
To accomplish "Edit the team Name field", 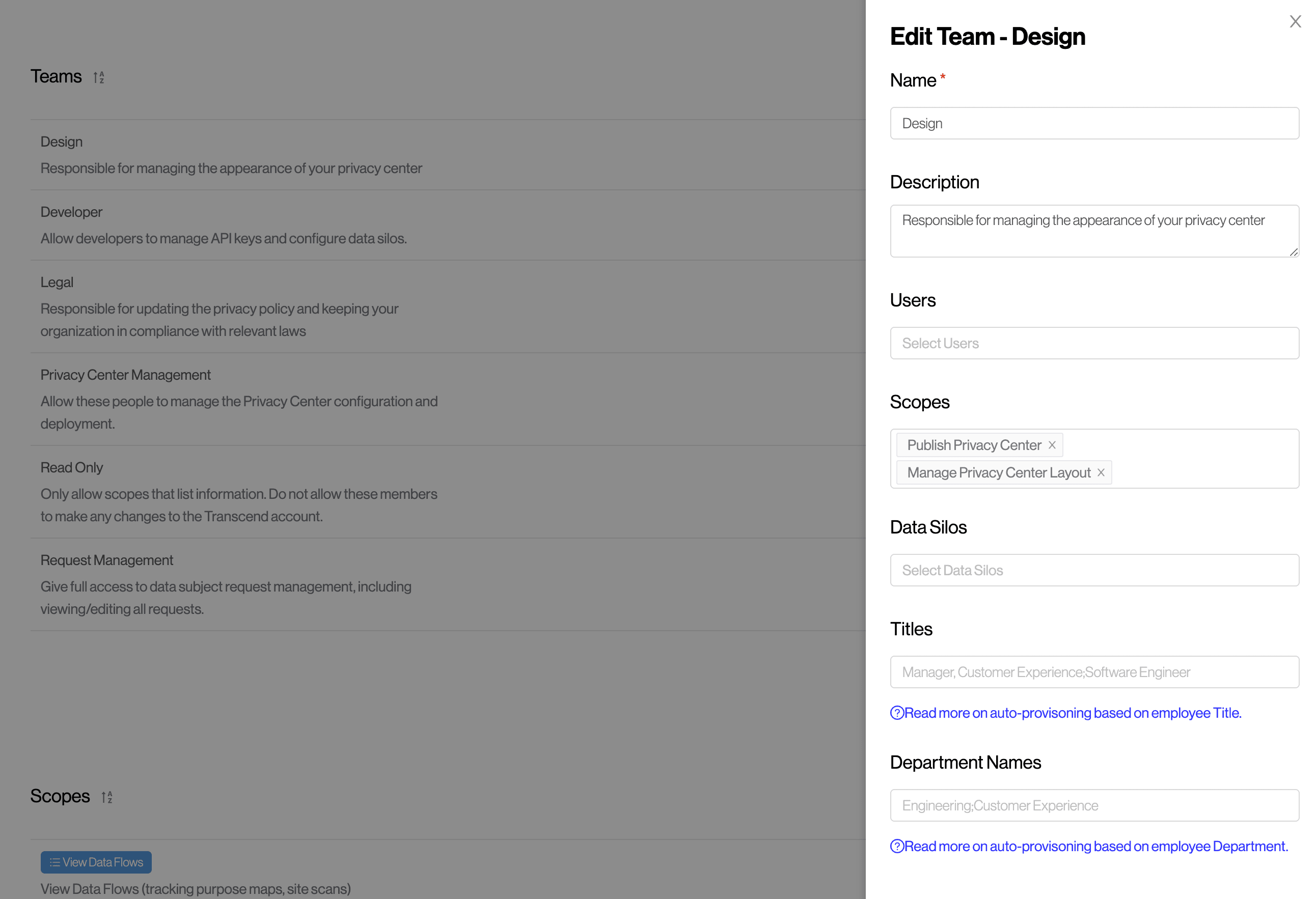I will 1094,123.
